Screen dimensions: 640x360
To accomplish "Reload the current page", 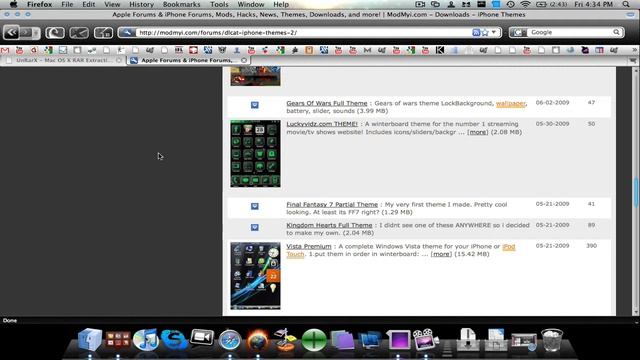I will [x=55, y=32].
